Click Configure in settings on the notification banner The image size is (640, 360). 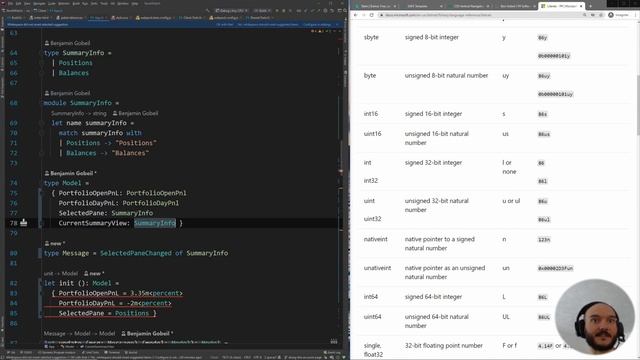pyautogui.click(x=317, y=24)
